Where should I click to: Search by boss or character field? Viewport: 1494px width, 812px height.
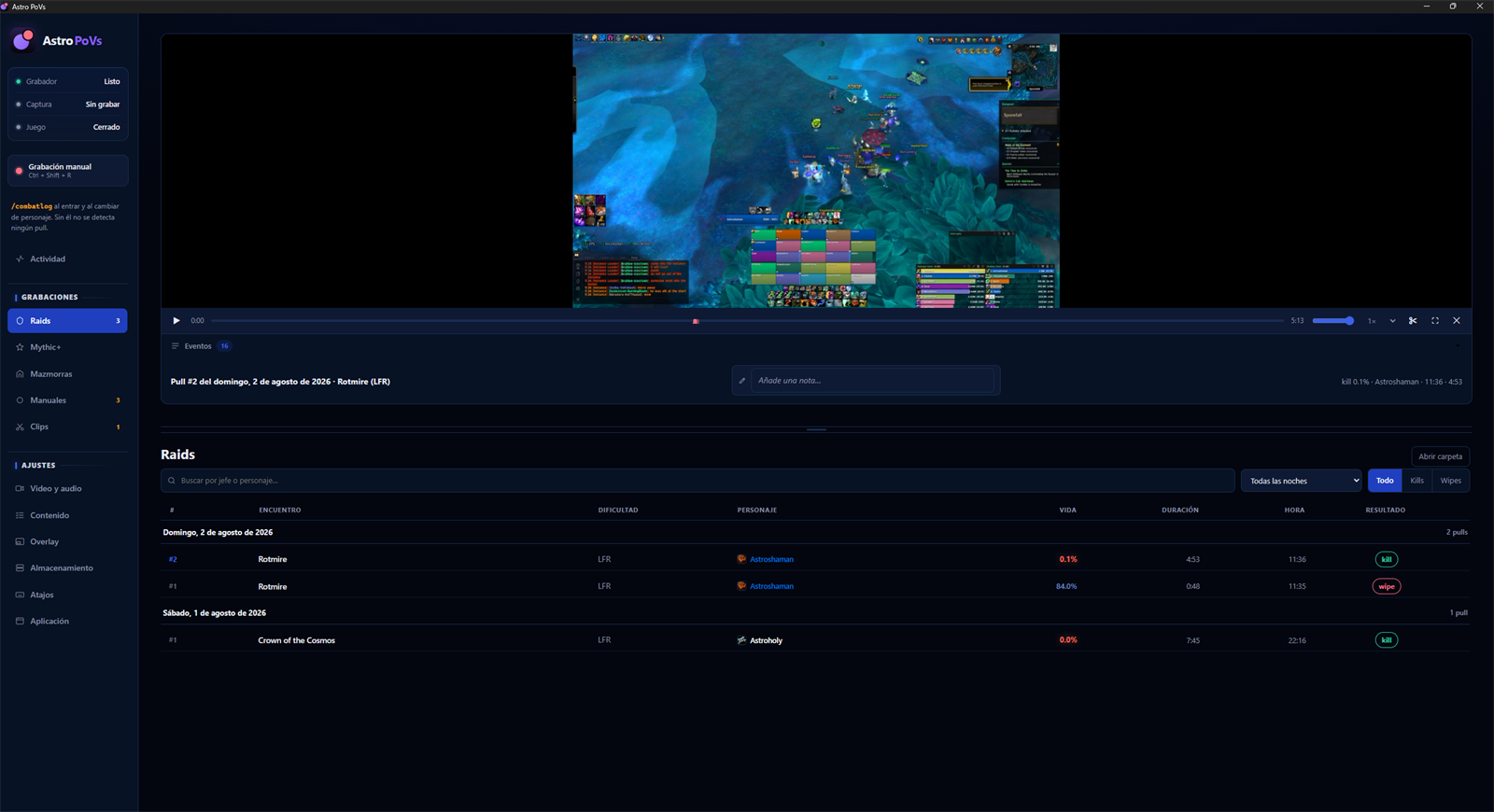(x=698, y=481)
